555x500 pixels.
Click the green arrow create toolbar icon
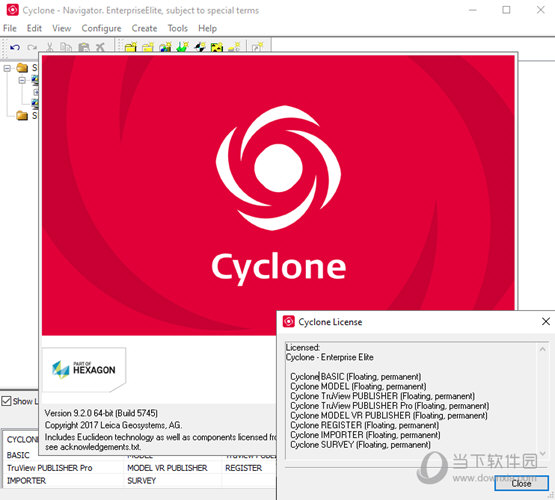point(182,47)
